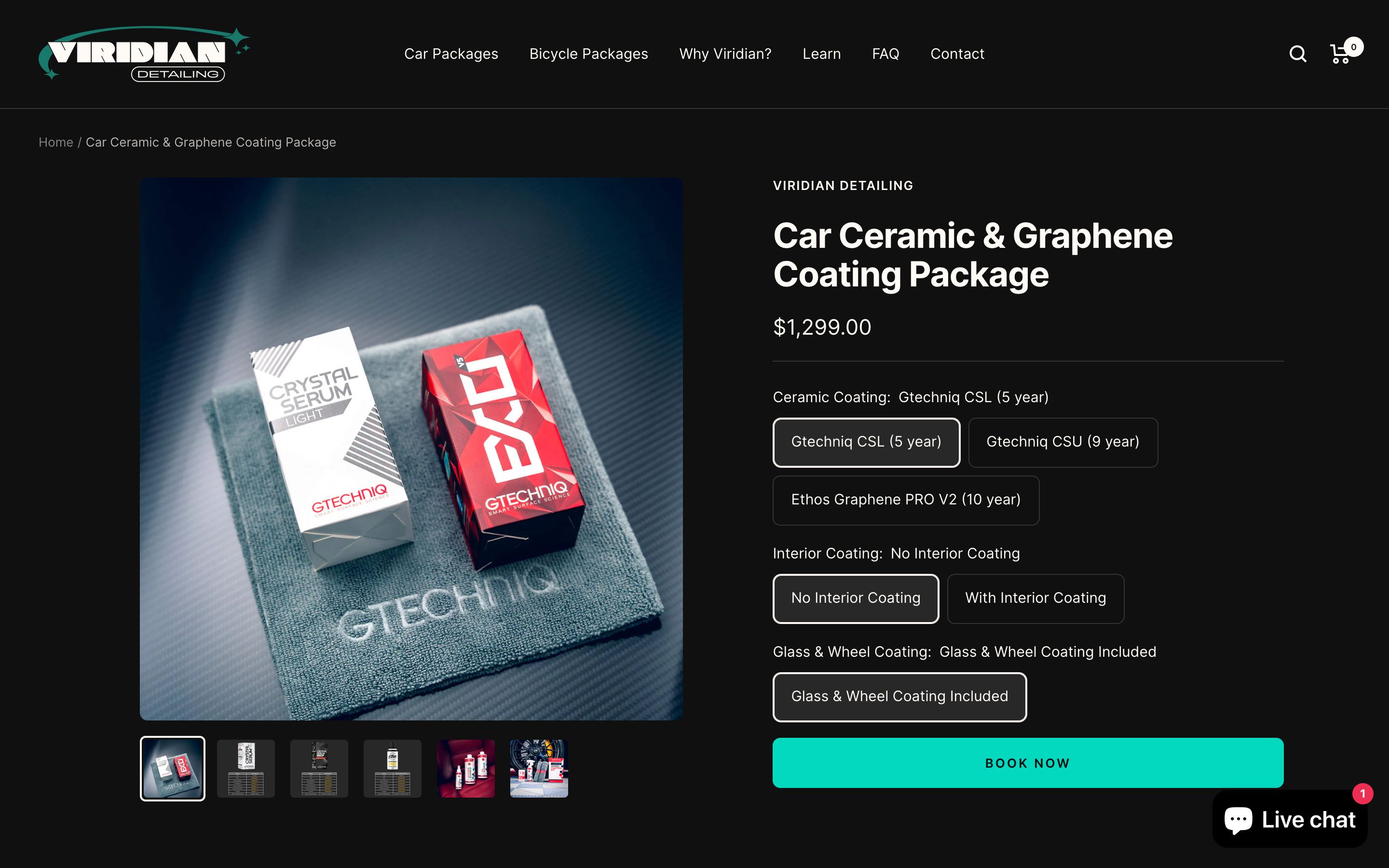Open the Learn menu item

click(821, 54)
